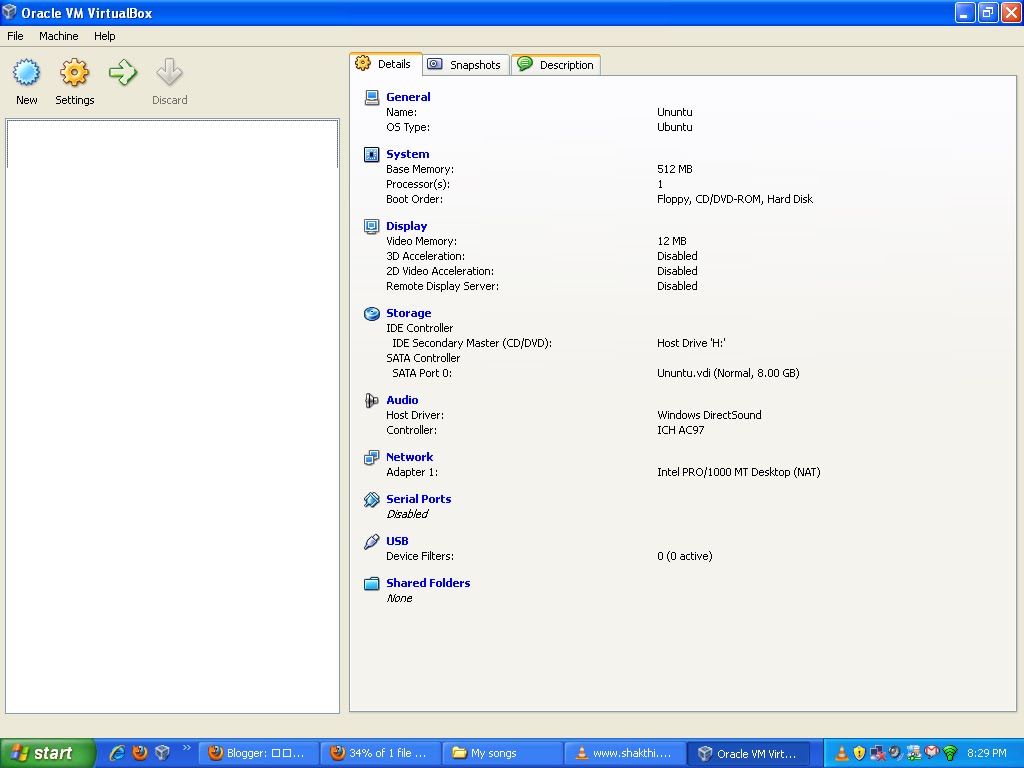
Task: Expand the quick launch overflow chevron
Action: click(x=187, y=747)
